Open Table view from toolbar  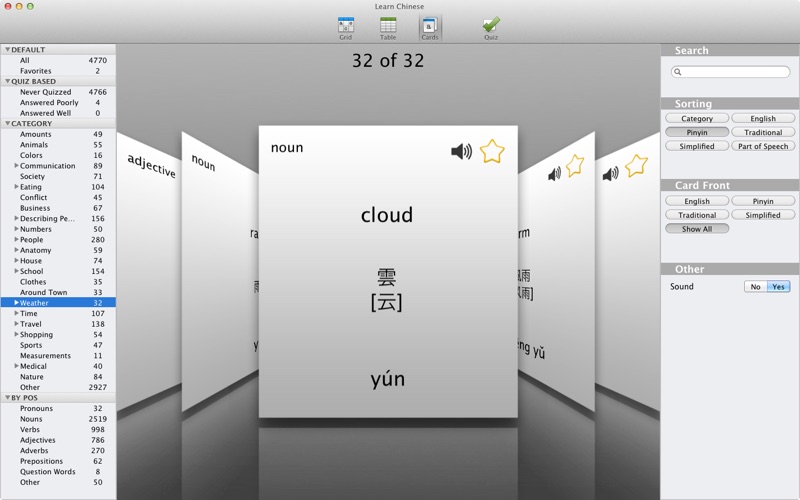point(388,28)
